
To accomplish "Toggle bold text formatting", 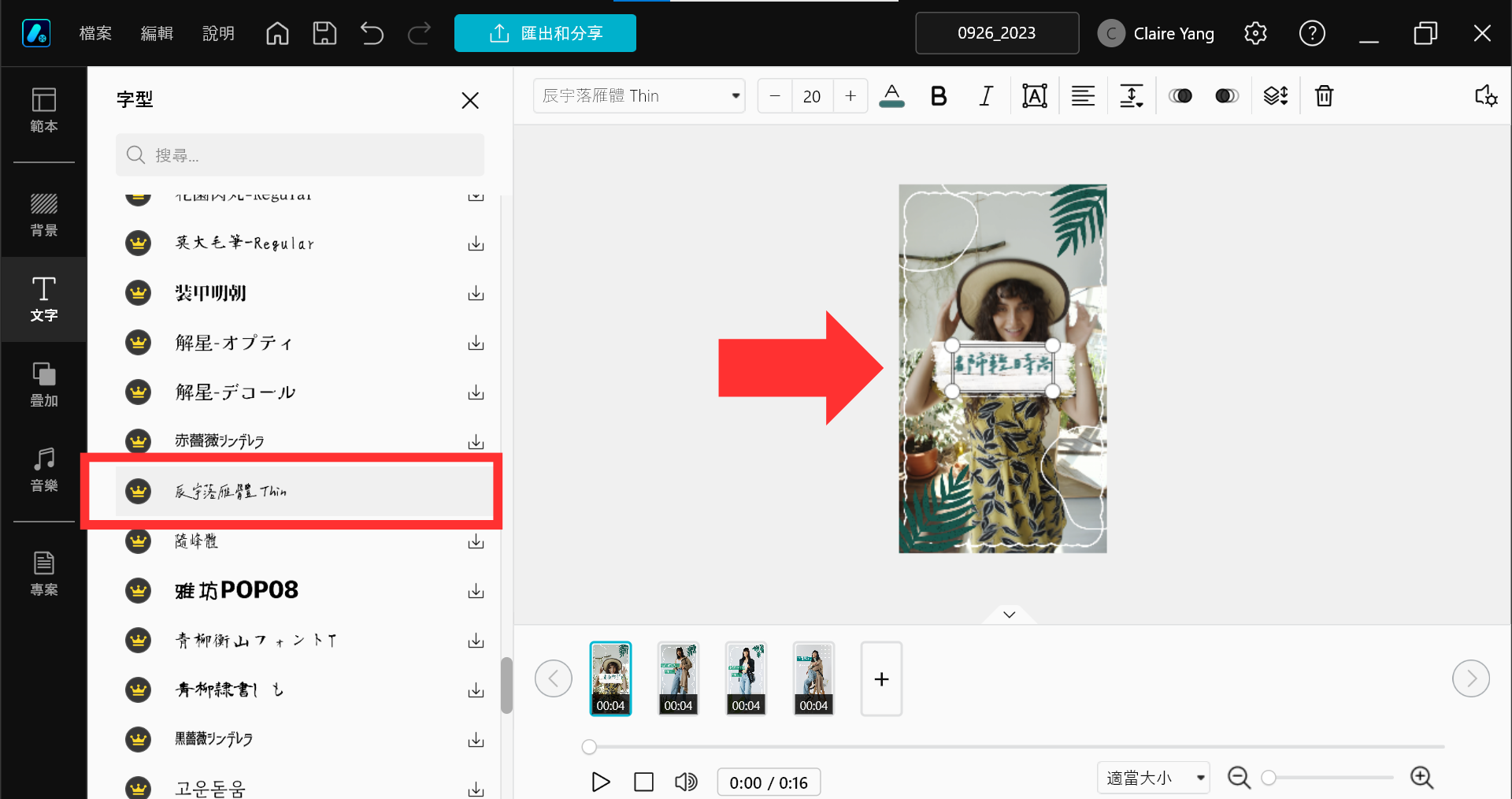I will point(939,96).
